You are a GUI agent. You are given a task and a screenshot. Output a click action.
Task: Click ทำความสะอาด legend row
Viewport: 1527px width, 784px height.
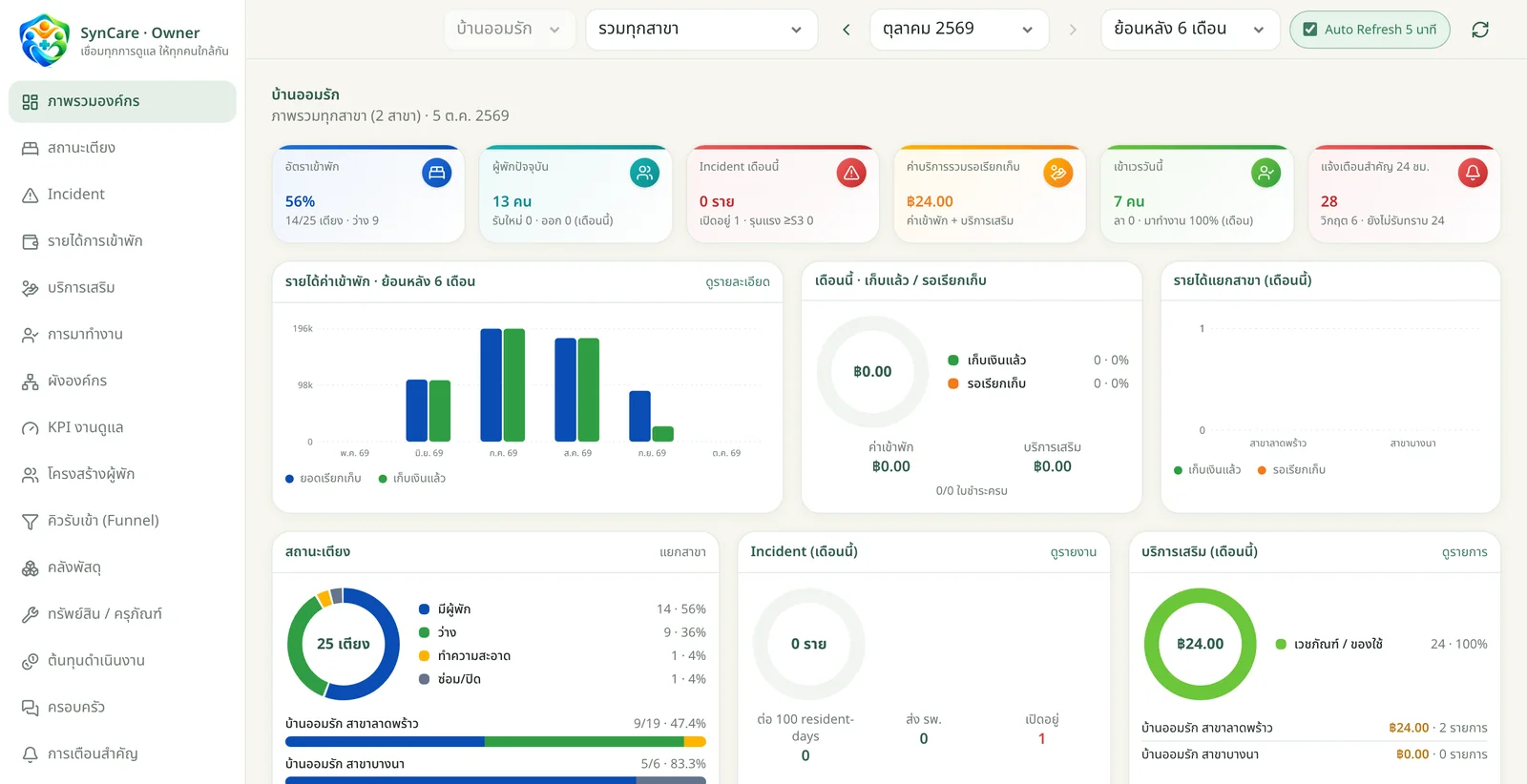click(562, 656)
